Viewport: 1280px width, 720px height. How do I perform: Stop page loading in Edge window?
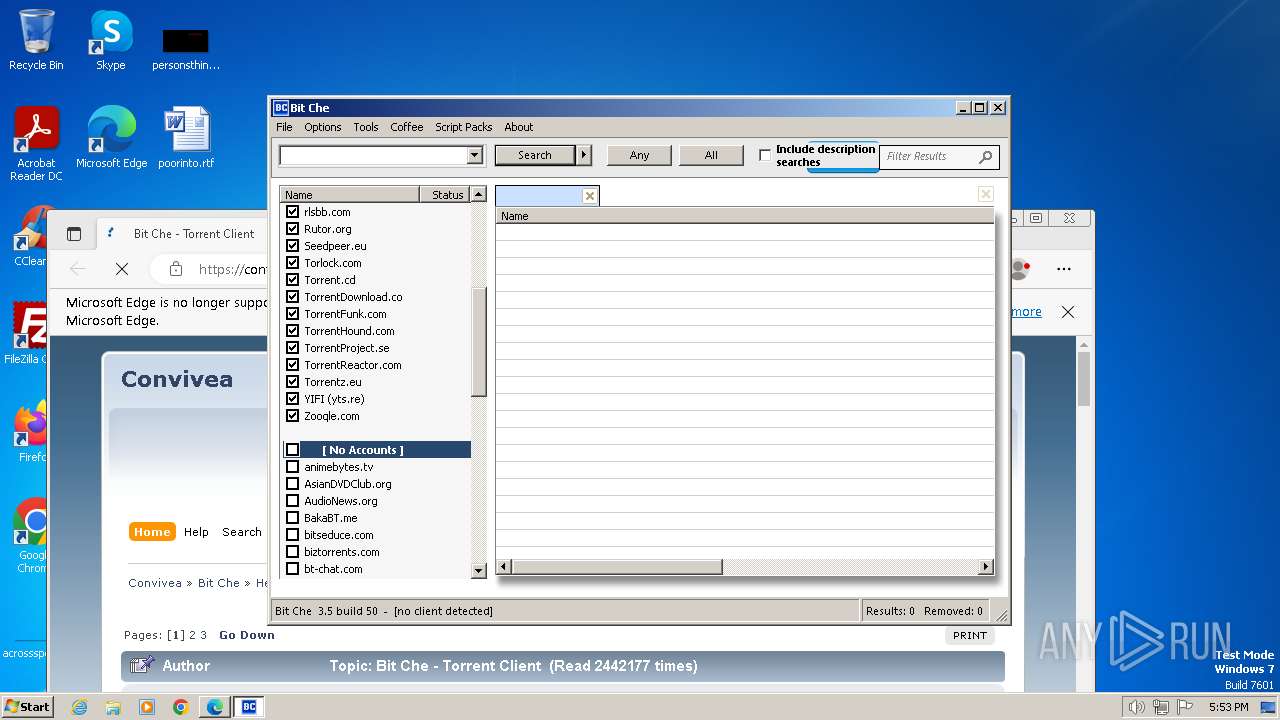(x=122, y=269)
